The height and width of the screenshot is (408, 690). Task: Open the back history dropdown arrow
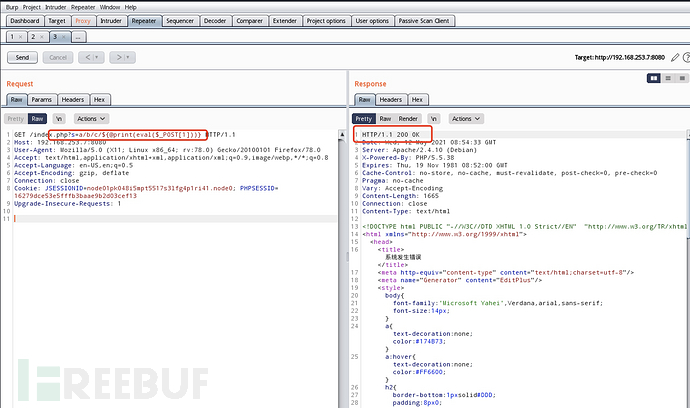(98, 57)
